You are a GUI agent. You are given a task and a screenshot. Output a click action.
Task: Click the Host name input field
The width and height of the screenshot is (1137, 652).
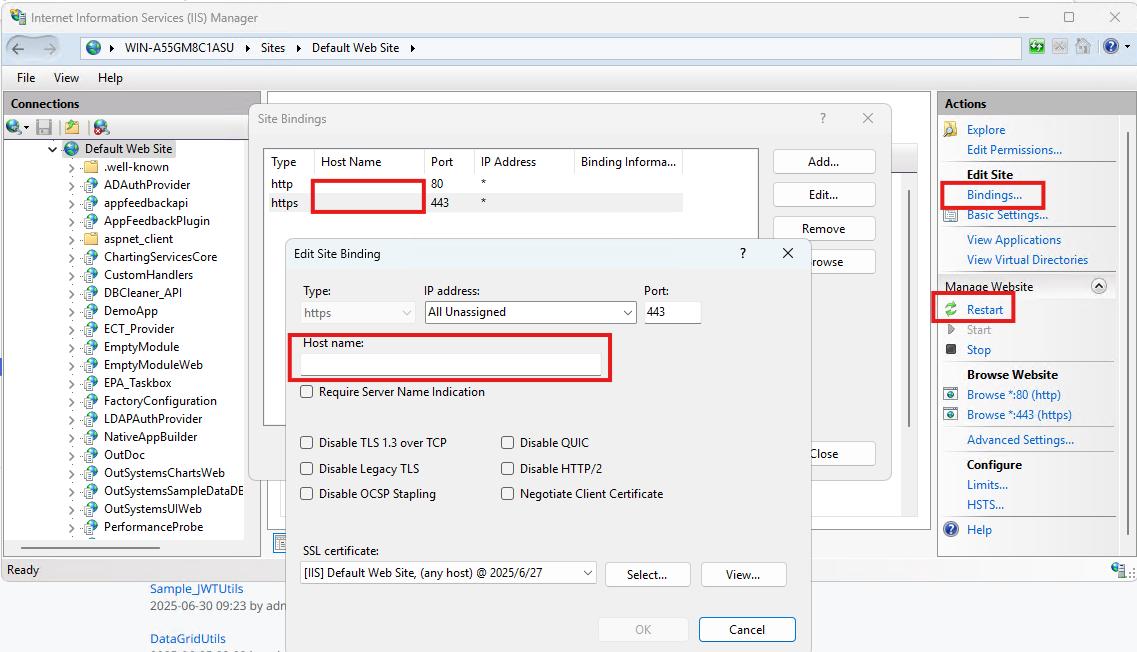click(451, 364)
